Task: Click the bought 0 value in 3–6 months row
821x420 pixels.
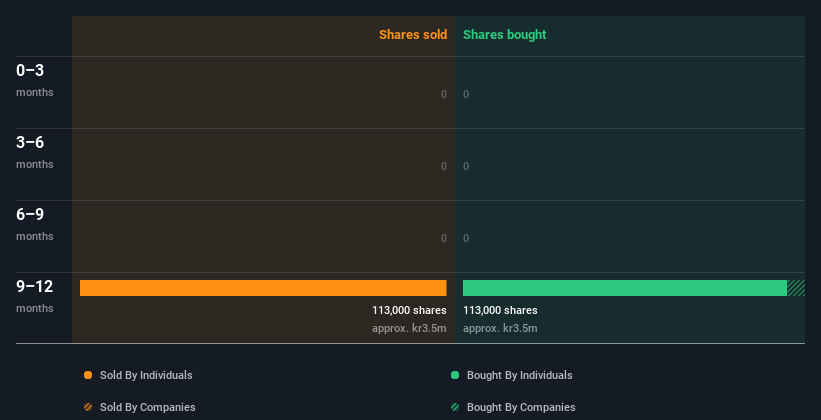Action: coord(466,166)
